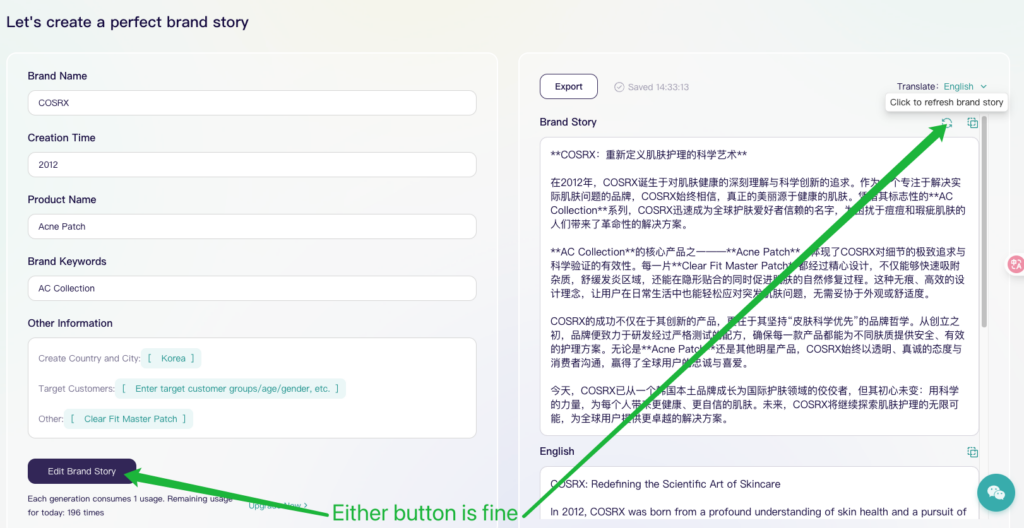Click the Saved status checkmark icon
Screen dimensions: 1024x528
(619, 87)
